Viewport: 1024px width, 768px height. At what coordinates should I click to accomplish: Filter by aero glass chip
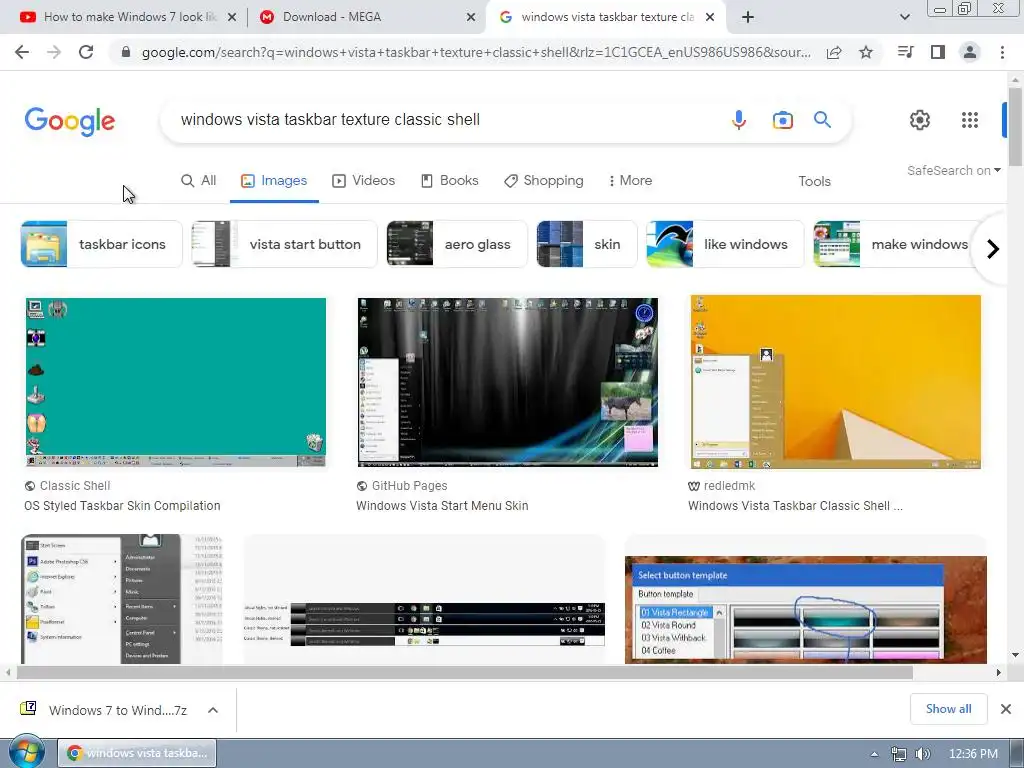click(x=456, y=244)
